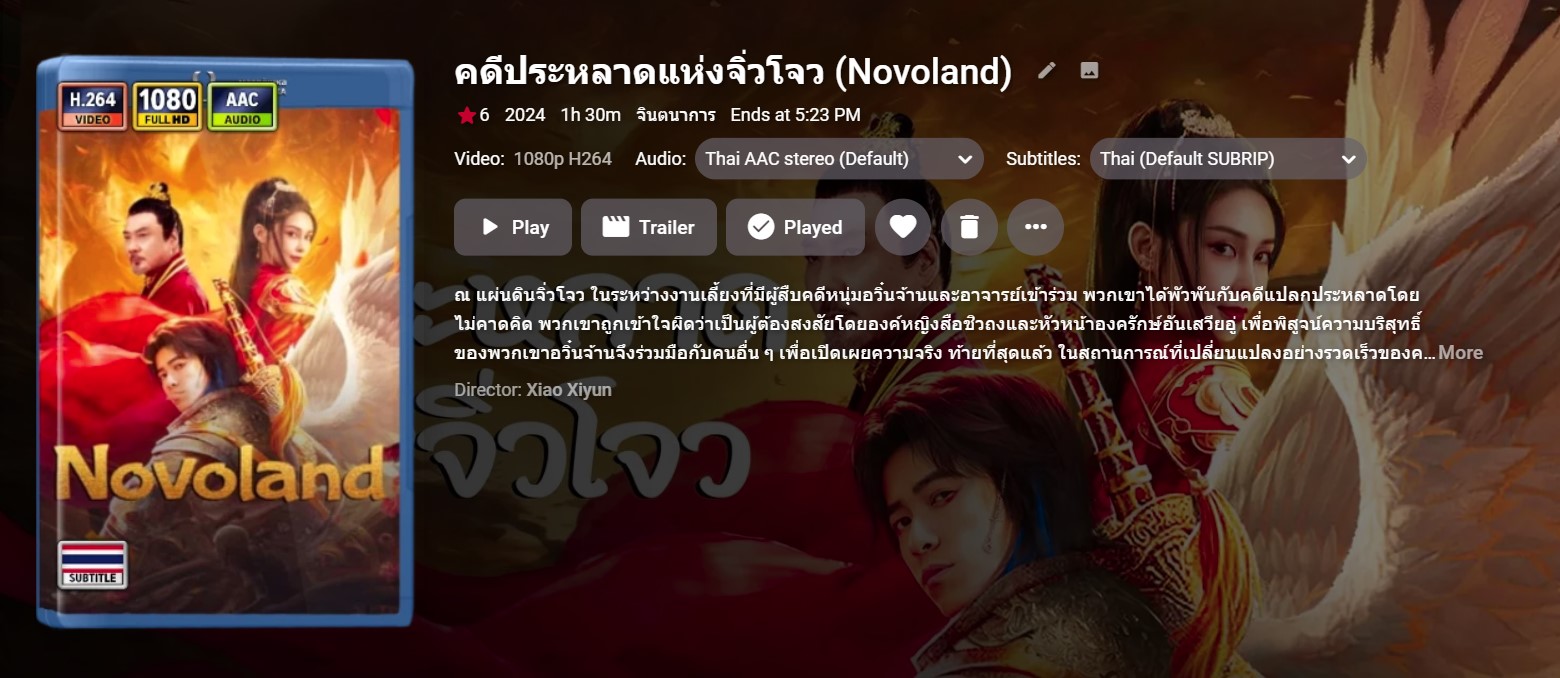The image size is (1560, 678).
Task: Click the H.264 video badge on the poster
Action: coord(92,107)
